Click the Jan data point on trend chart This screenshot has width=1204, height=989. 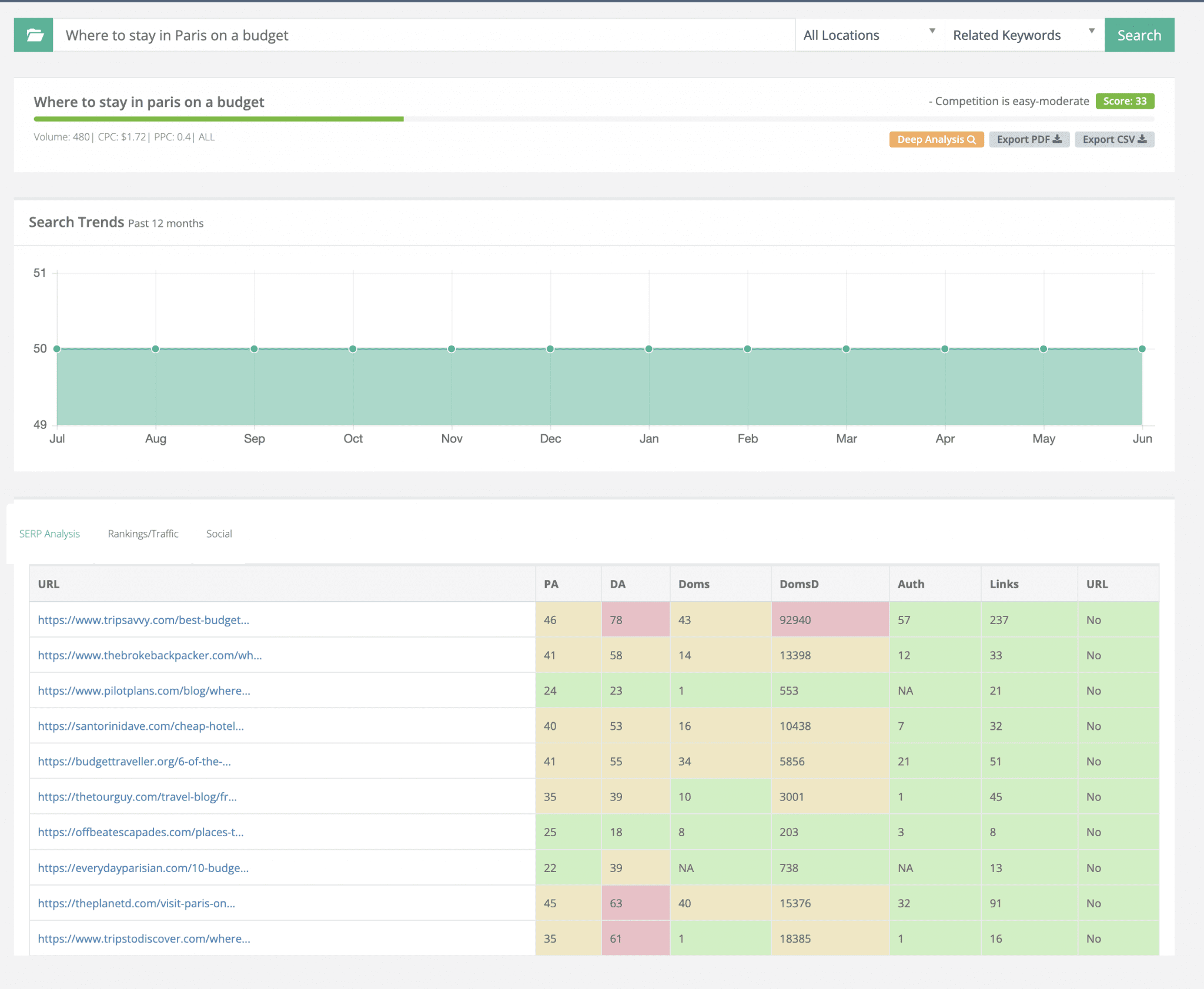[648, 349]
